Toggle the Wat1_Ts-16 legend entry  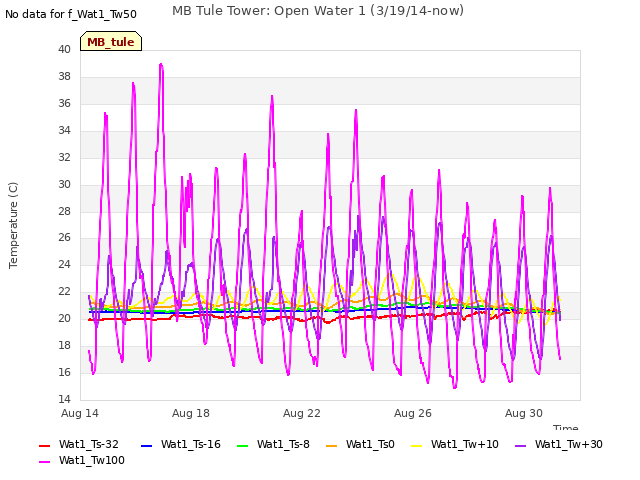[x=180, y=444]
